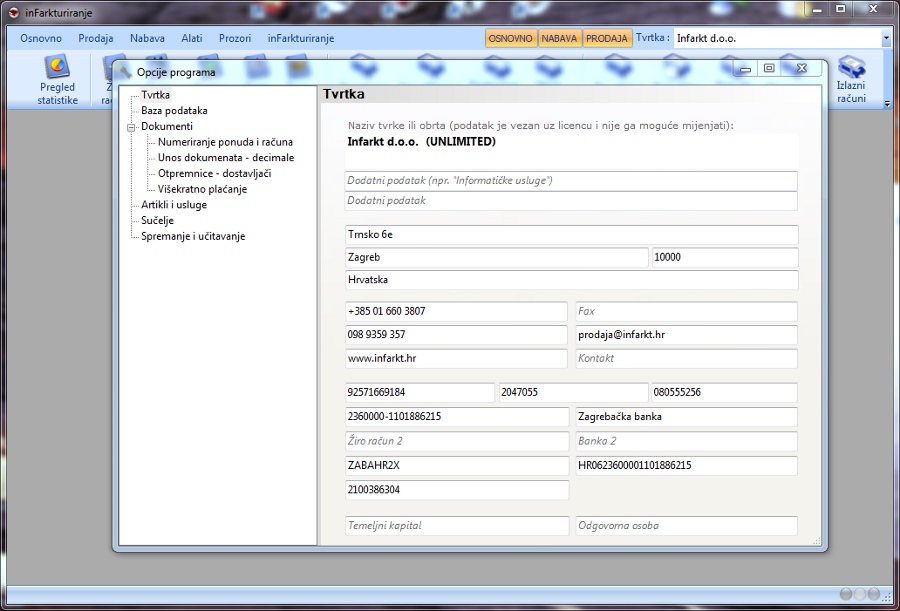Open the Nabava menu

point(147,38)
